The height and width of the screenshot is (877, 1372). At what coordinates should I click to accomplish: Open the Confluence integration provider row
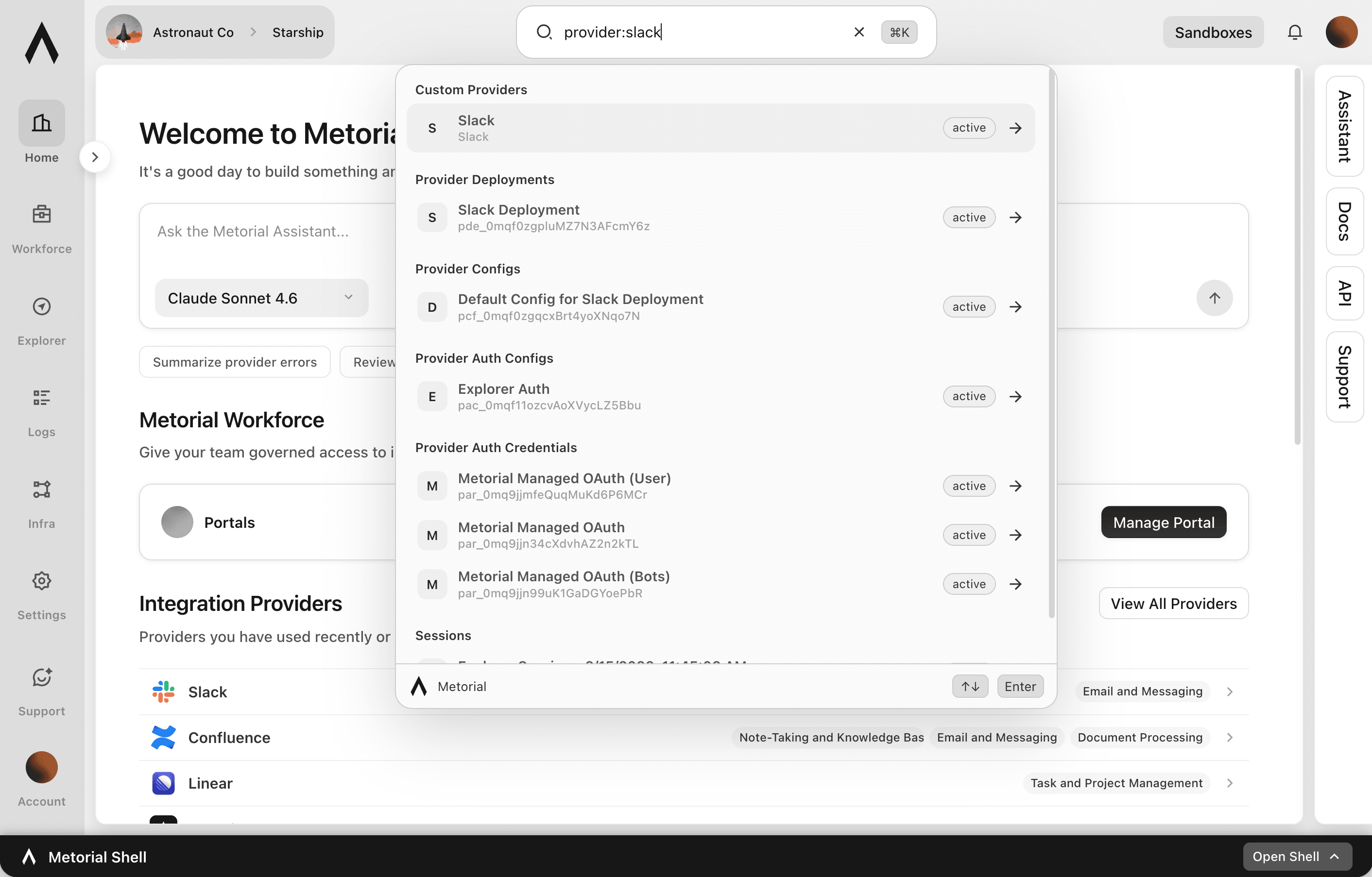693,738
